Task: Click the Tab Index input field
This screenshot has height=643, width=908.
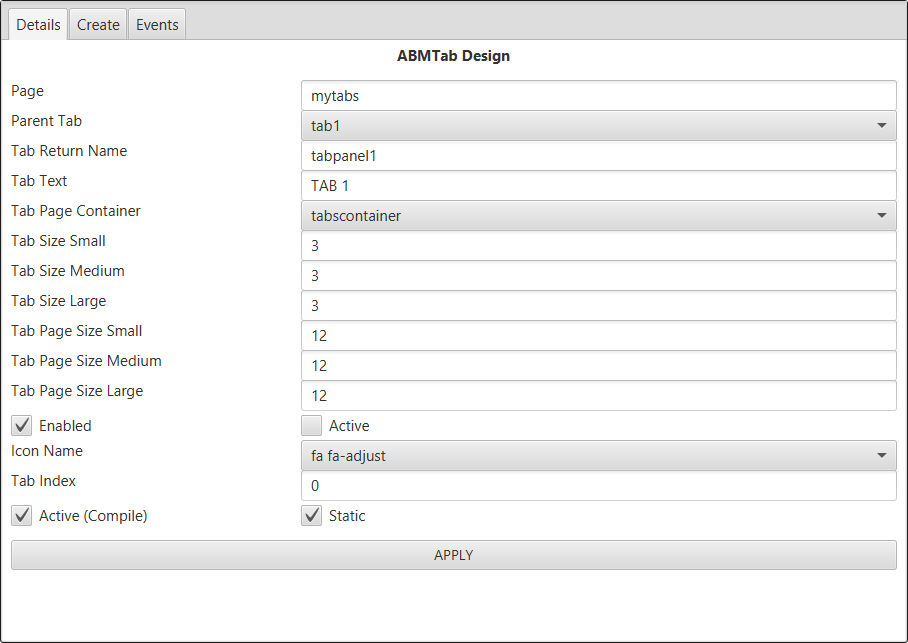Action: [598, 486]
